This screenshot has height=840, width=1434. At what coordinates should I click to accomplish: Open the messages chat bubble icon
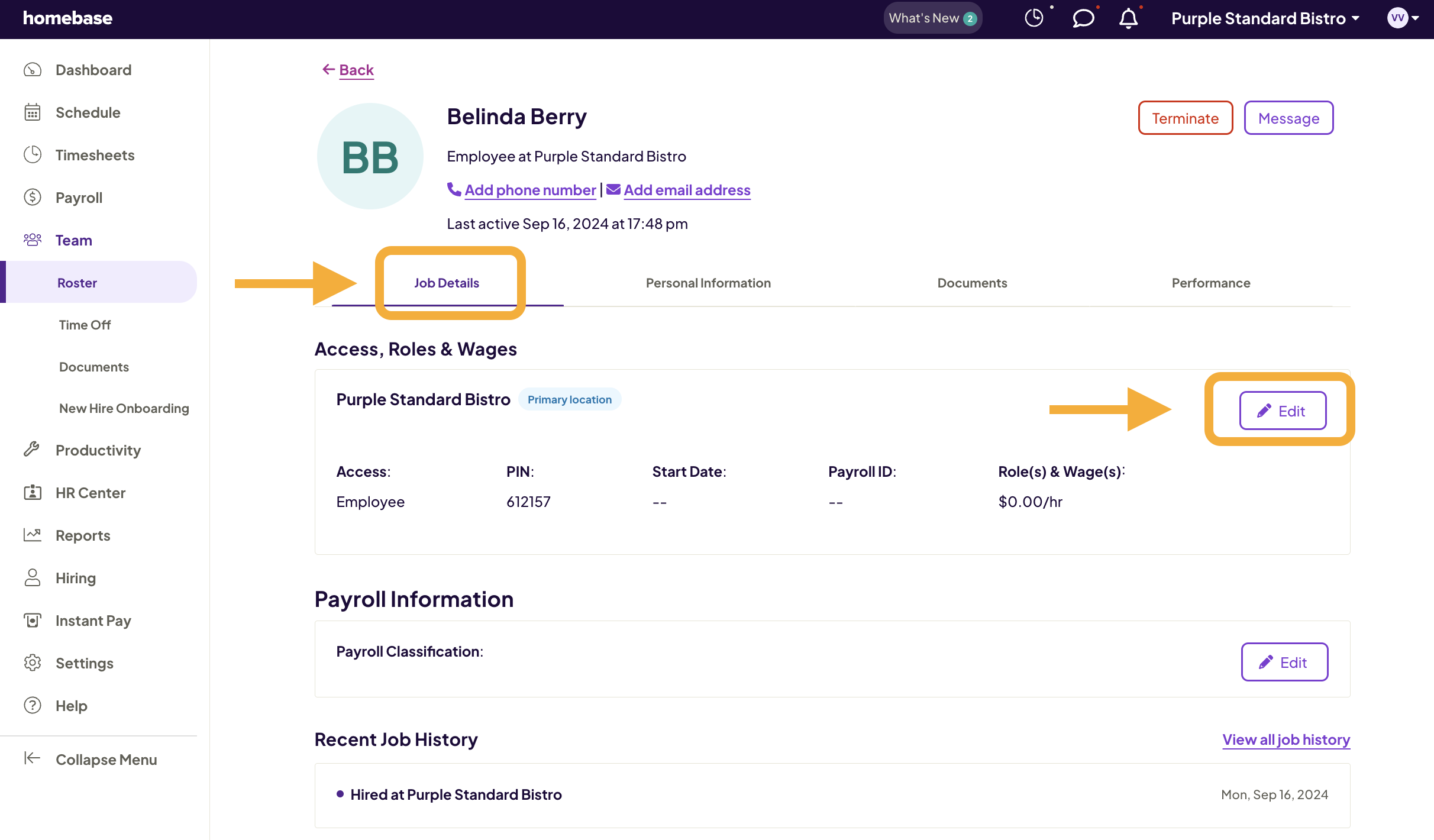[1083, 19]
